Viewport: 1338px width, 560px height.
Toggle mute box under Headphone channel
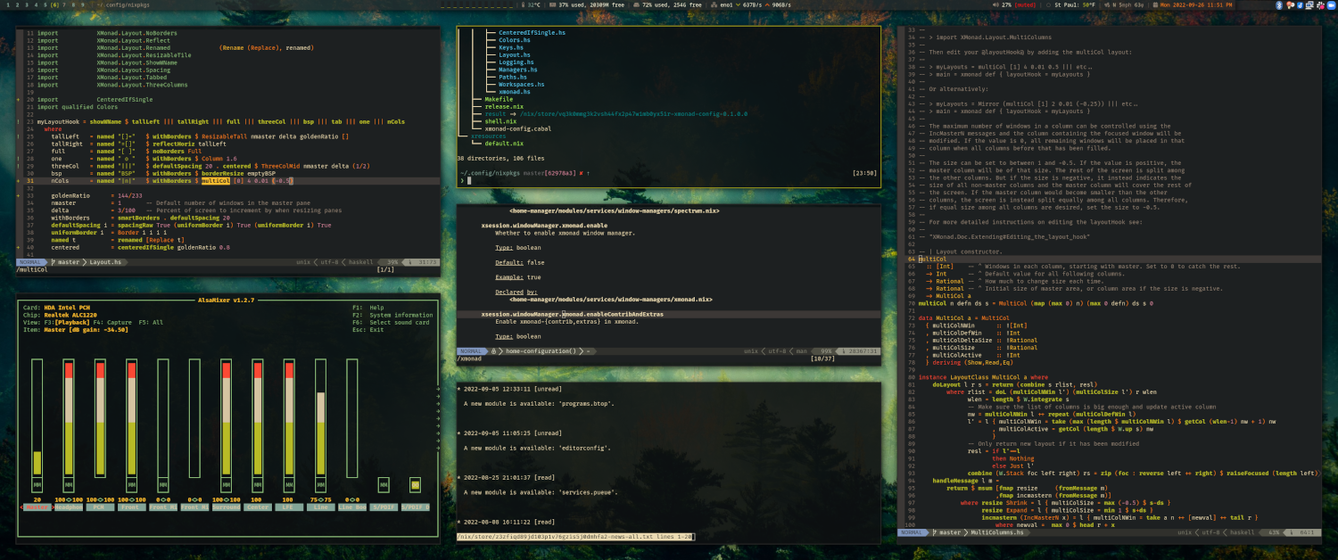point(68,485)
